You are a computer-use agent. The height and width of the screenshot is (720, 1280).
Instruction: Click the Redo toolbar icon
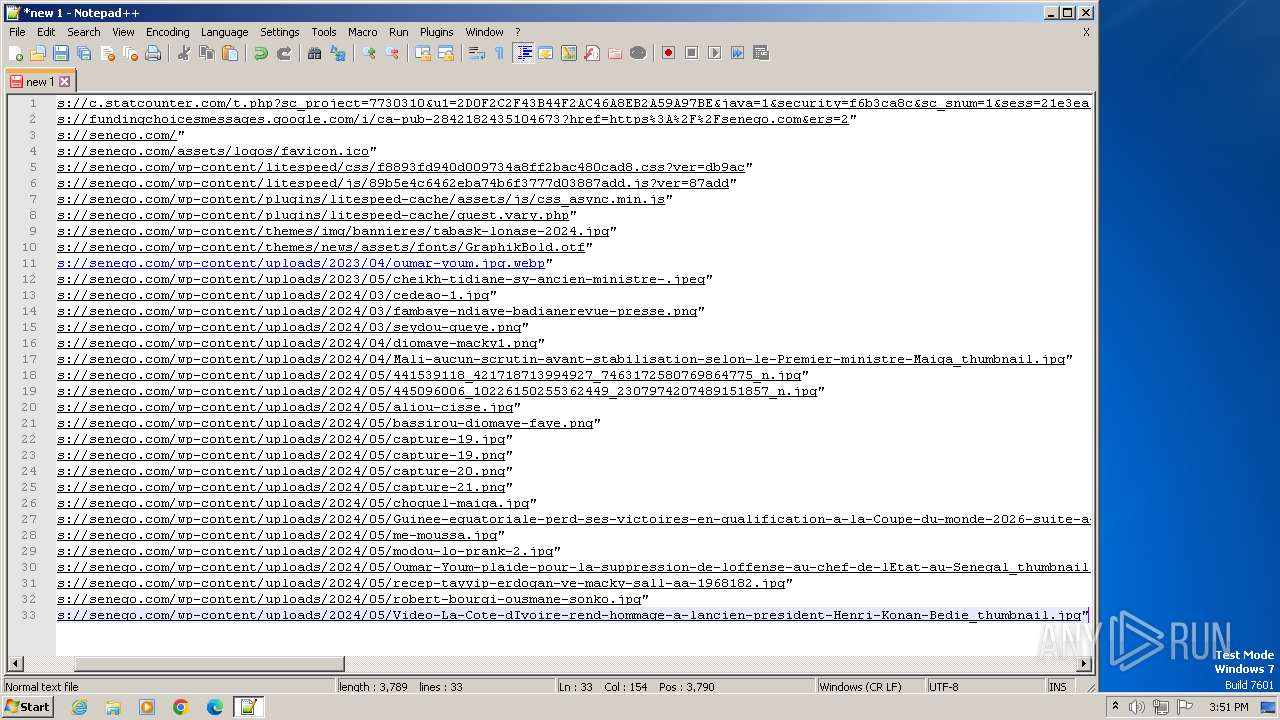tap(284, 53)
